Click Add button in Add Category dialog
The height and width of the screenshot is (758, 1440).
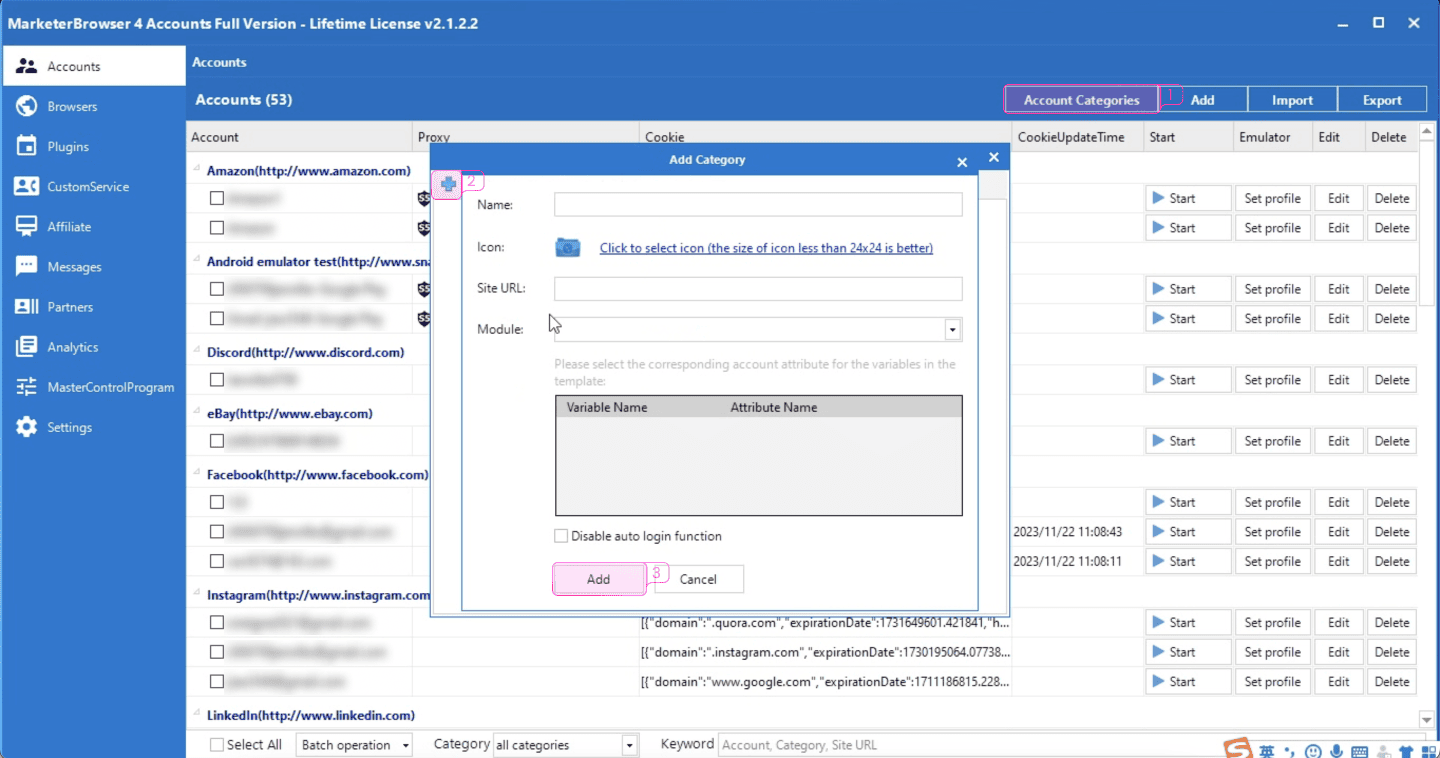(x=598, y=579)
